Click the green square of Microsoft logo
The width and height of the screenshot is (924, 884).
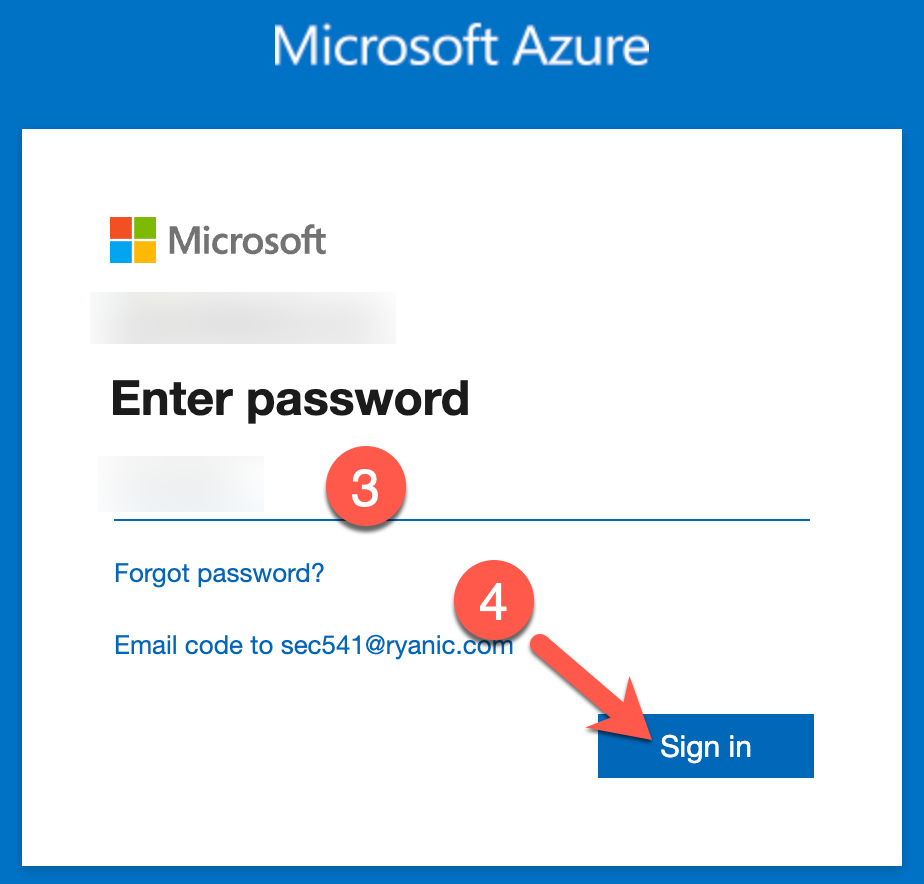tap(145, 227)
